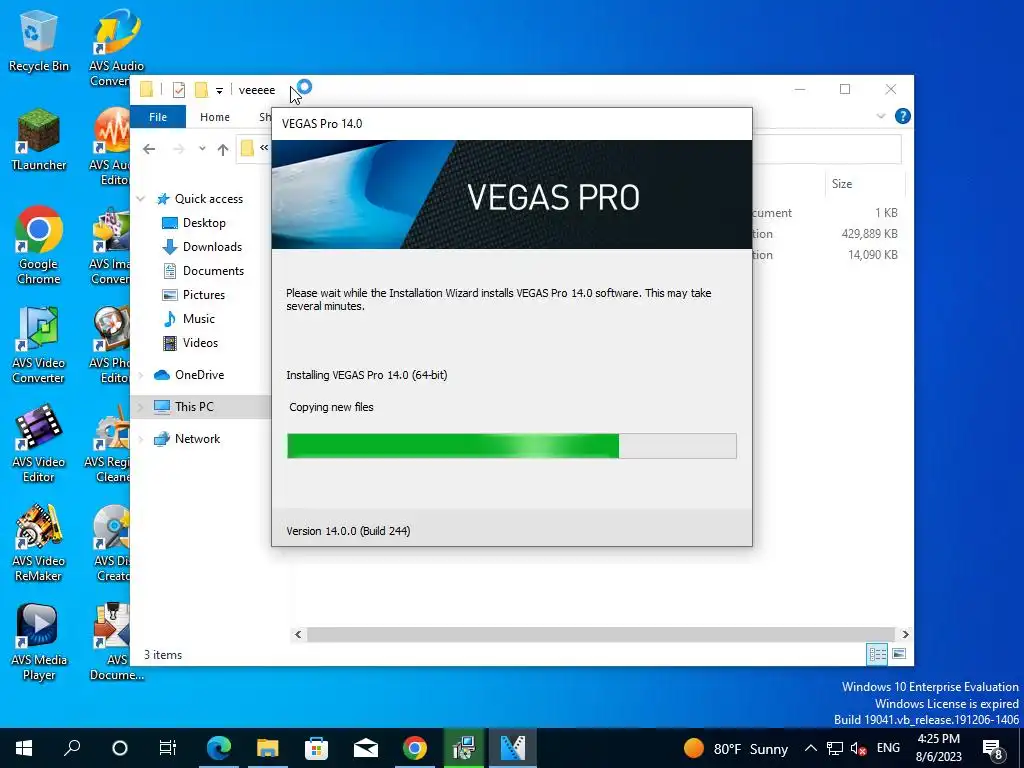The width and height of the screenshot is (1024, 768).
Task: Click the Explorer horizontal scrollbar track
Action: coord(600,634)
